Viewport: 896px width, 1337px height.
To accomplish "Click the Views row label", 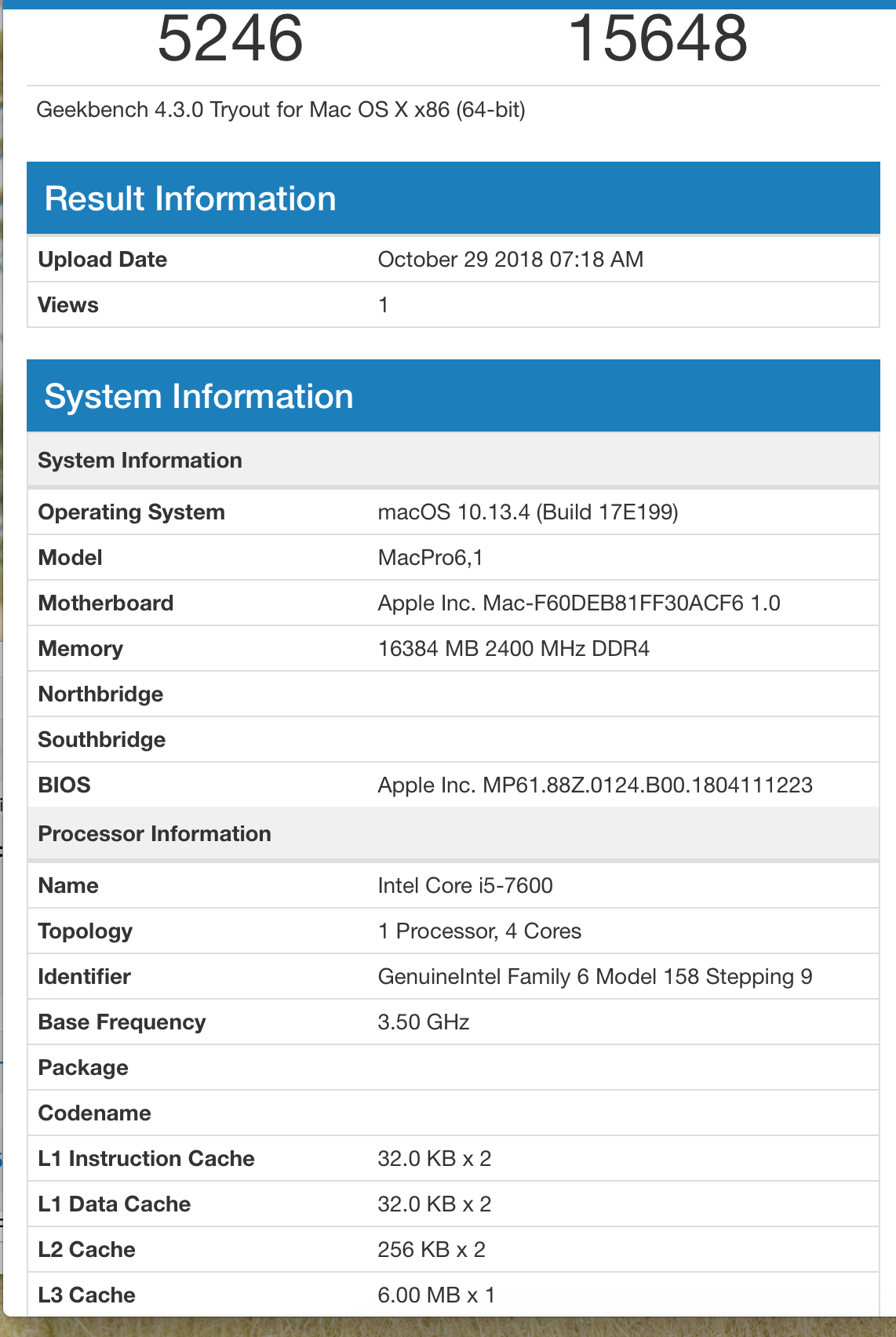I will pos(68,305).
